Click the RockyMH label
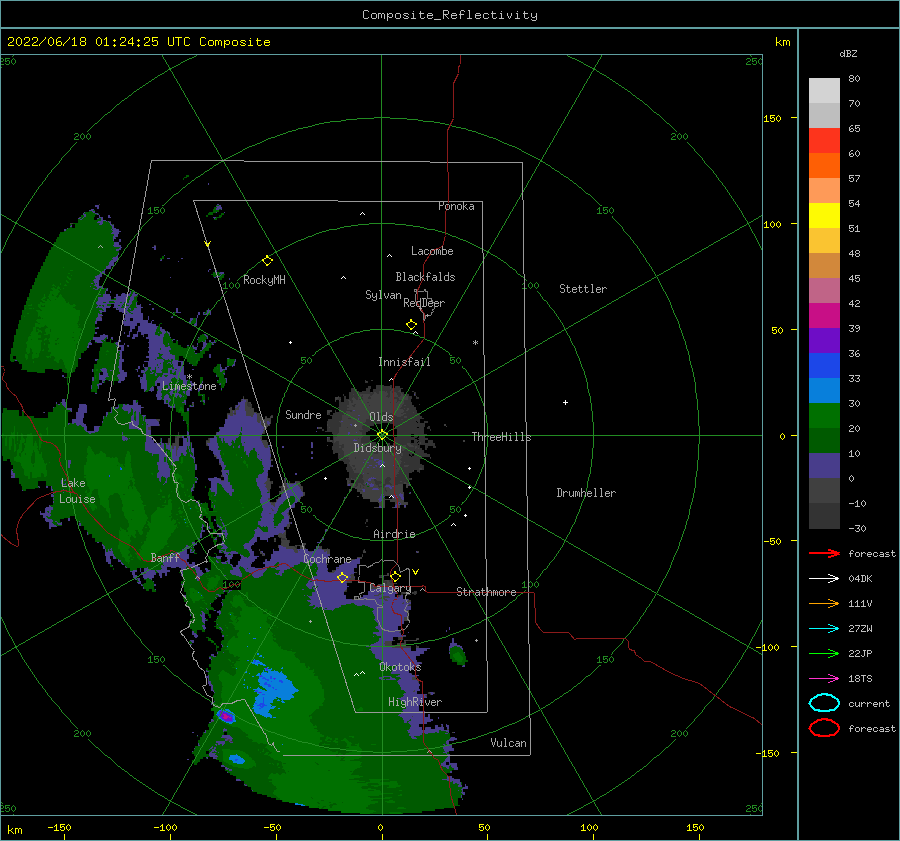The image size is (900, 841). tap(264, 280)
